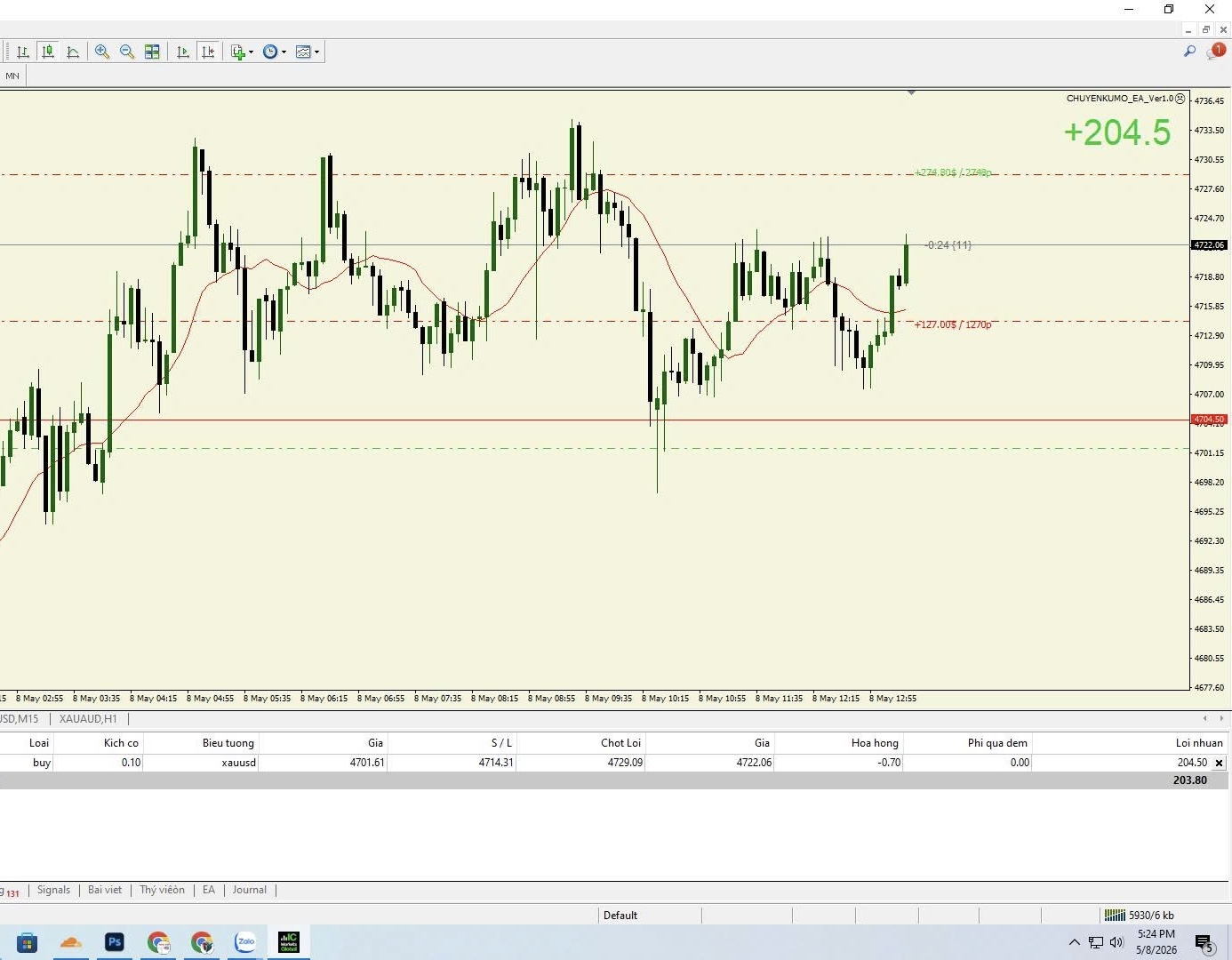
Task: Open Zalo from the taskbar
Action: 245,942
